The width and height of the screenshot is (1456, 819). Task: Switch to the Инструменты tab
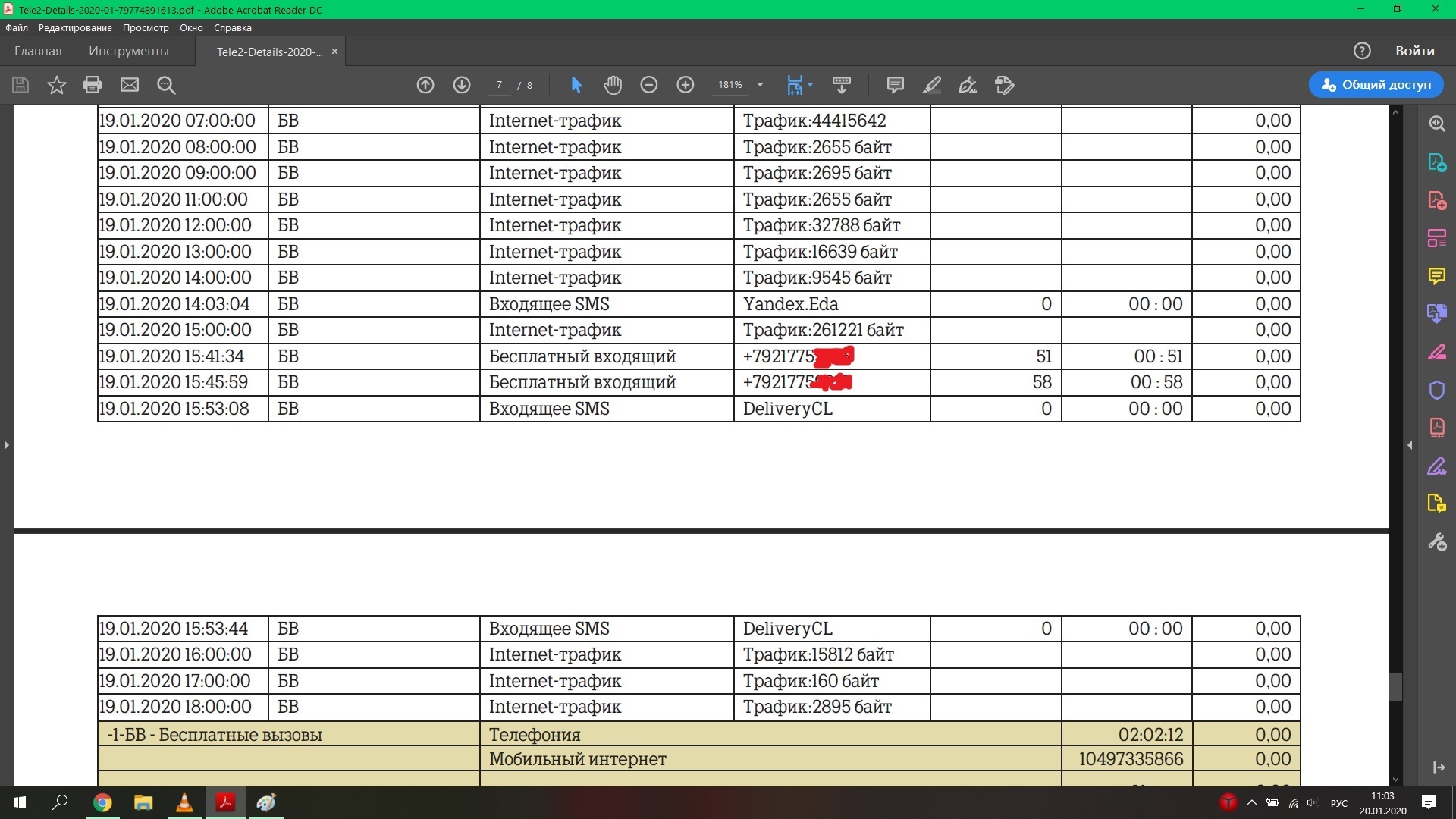click(x=129, y=51)
